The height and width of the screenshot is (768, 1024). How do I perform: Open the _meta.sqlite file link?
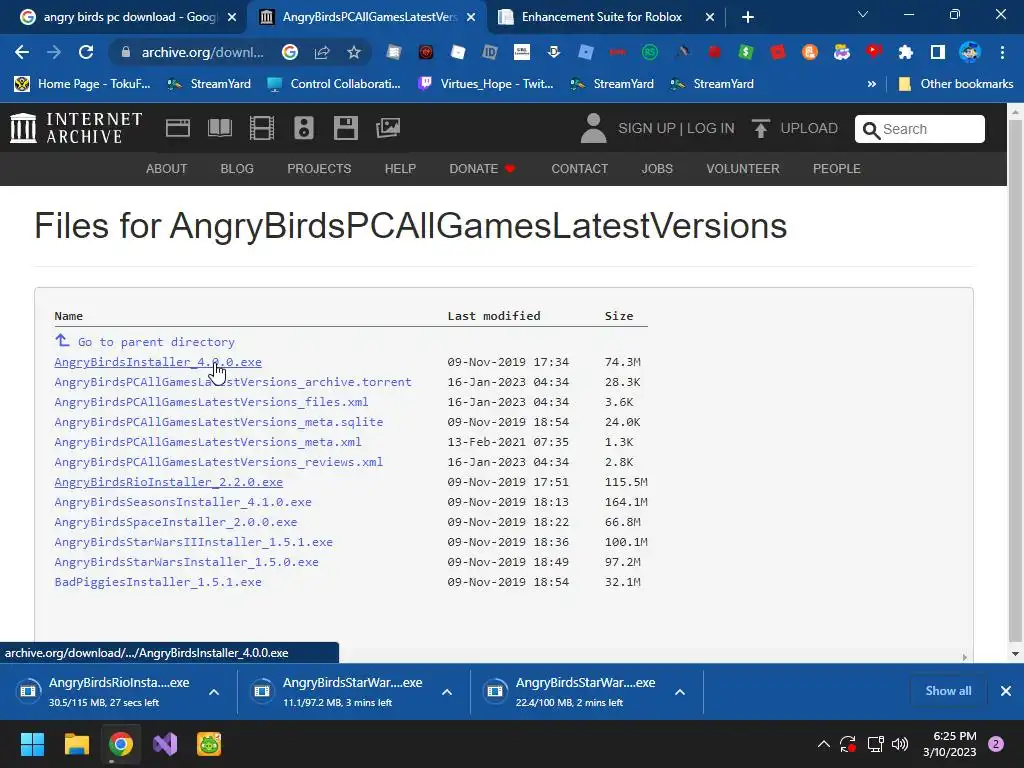[219, 422]
